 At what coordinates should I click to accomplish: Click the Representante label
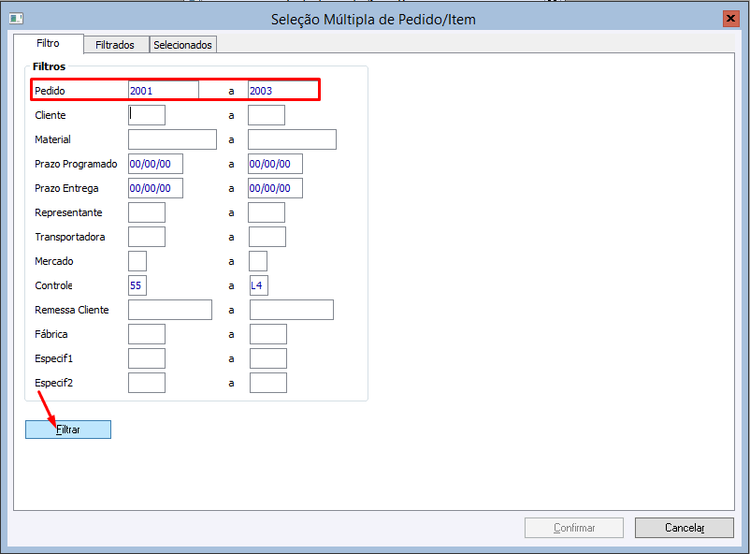point(68,212)
